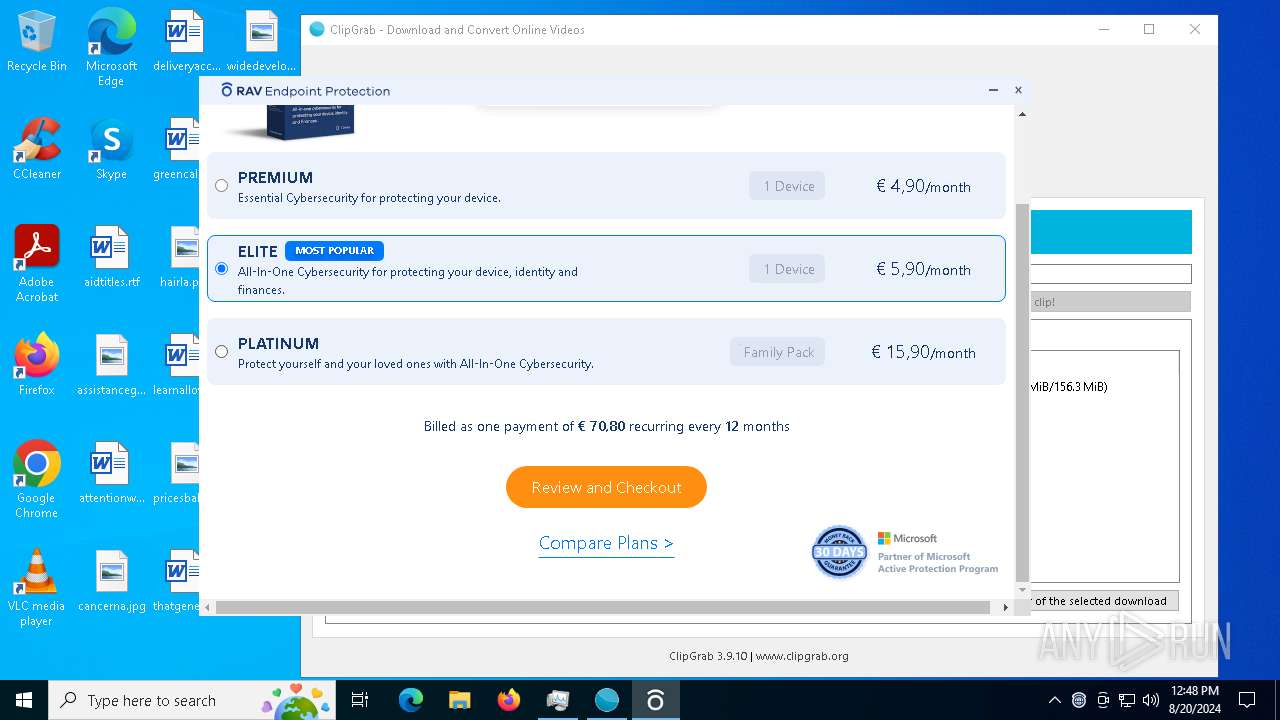Click scroll right arrow in RAV window
This screenshot has height=720, width=1280.
(1005, 607)
